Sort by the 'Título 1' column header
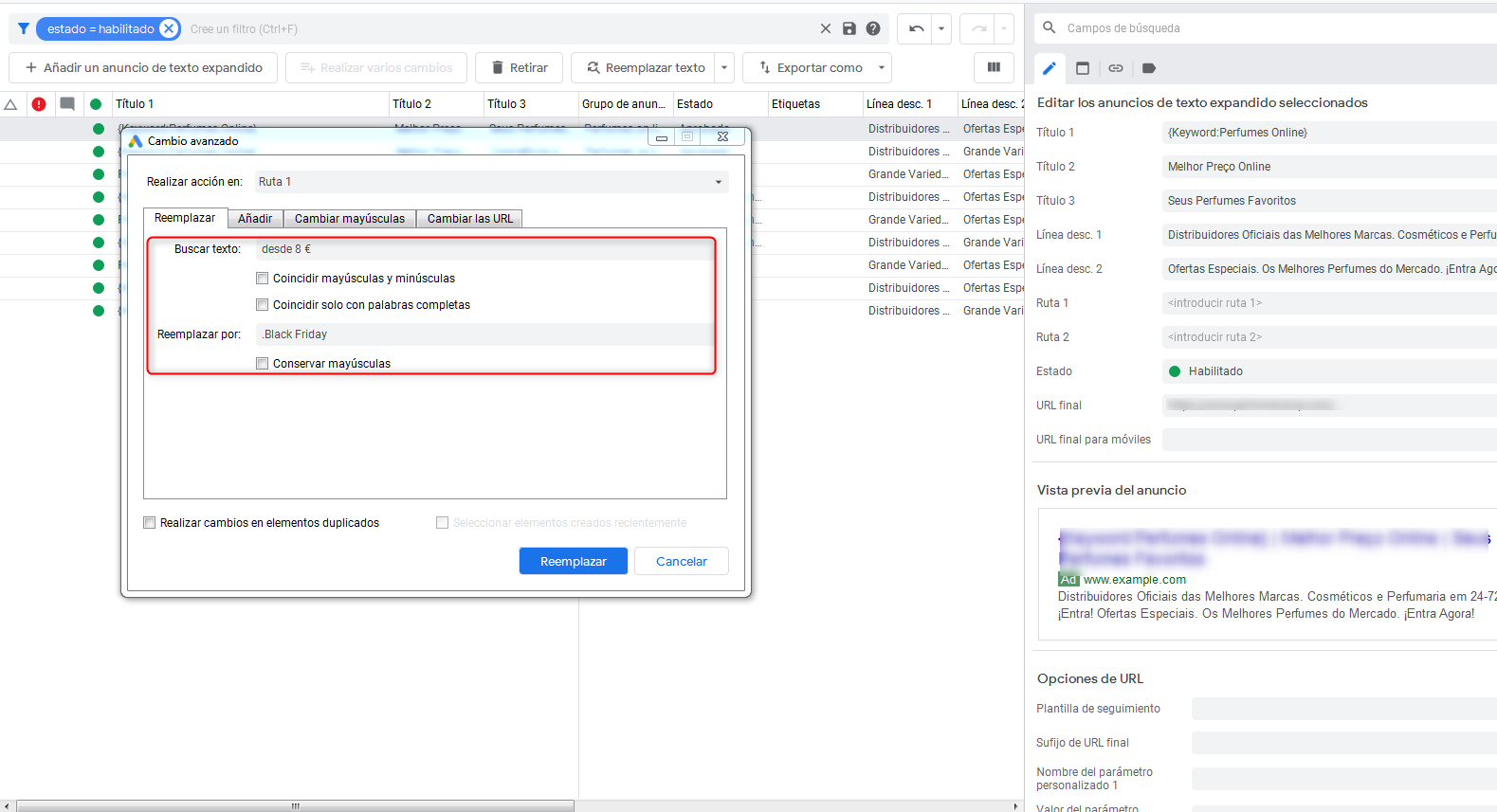Screen dimensions: 1497x812 tap(250, 104)
